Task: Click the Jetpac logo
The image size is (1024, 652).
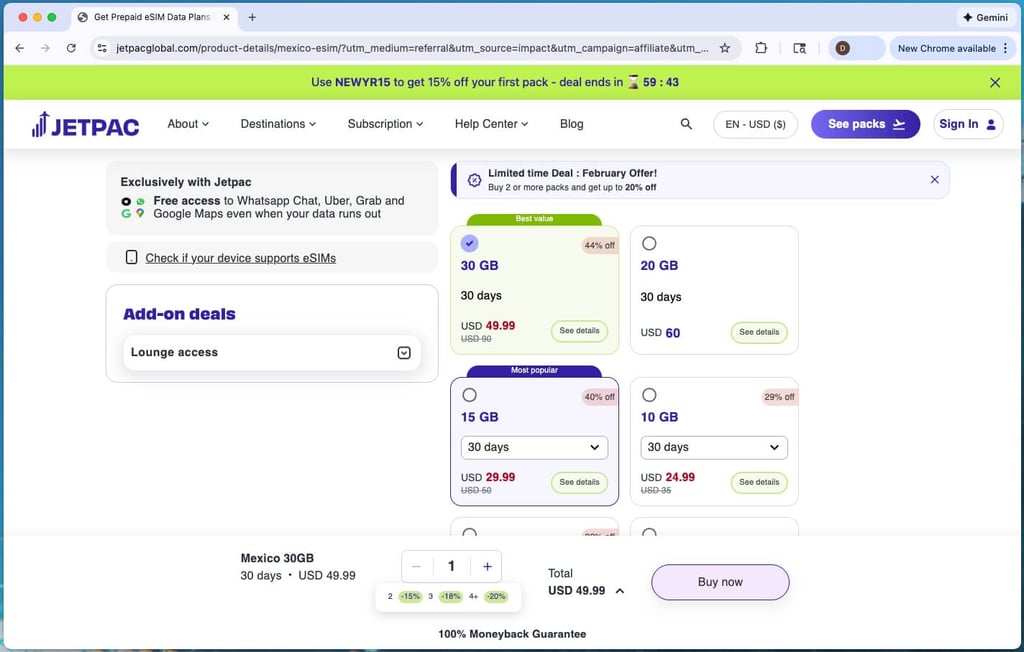Action: tap(86, 124)
